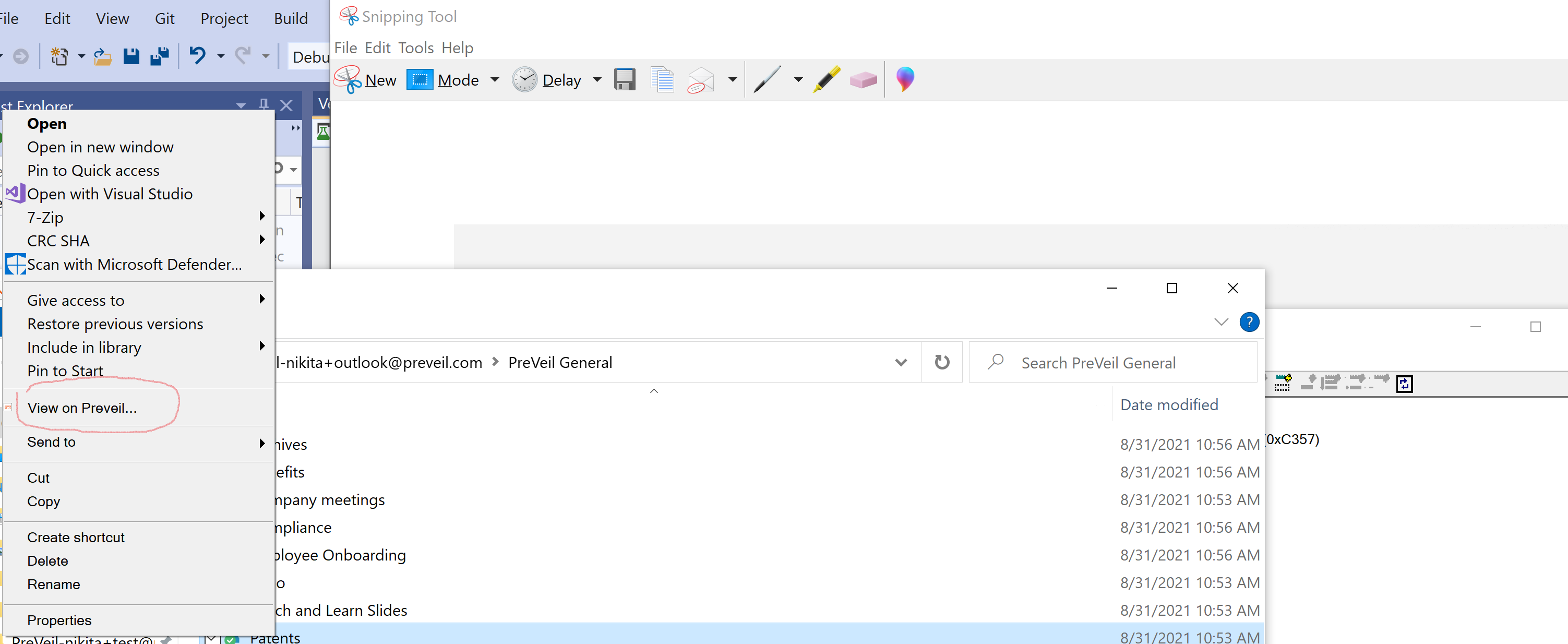Copy the snip to clipboard
Image resolution: width=1568 pixels, height=644 pixels.
click(x=662, y=79)
